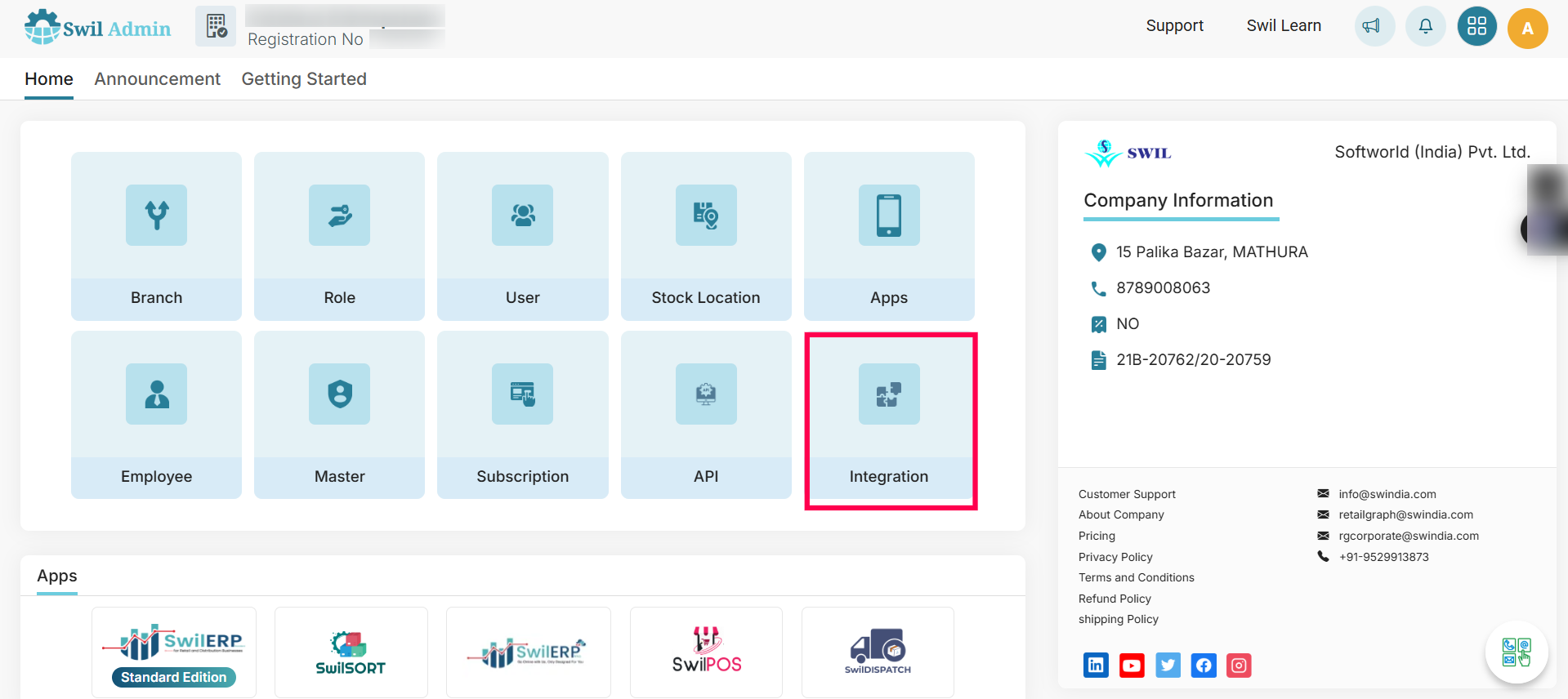Switch to the Getting Started tab
Screen dimensions: 1568x699
(x=304, y=79)
